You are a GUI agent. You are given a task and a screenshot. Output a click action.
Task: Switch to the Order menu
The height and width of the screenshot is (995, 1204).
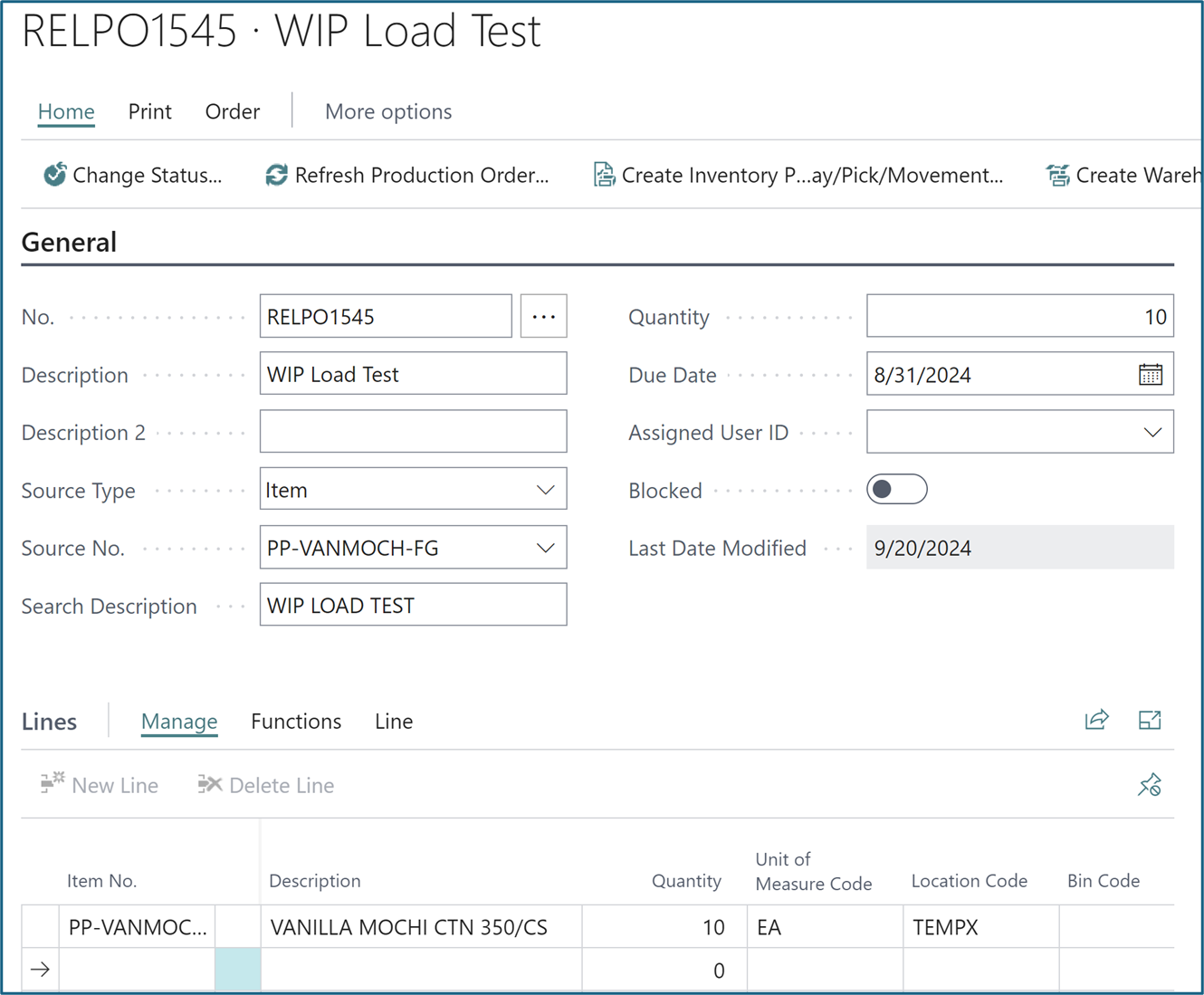(x=232, y=110)
